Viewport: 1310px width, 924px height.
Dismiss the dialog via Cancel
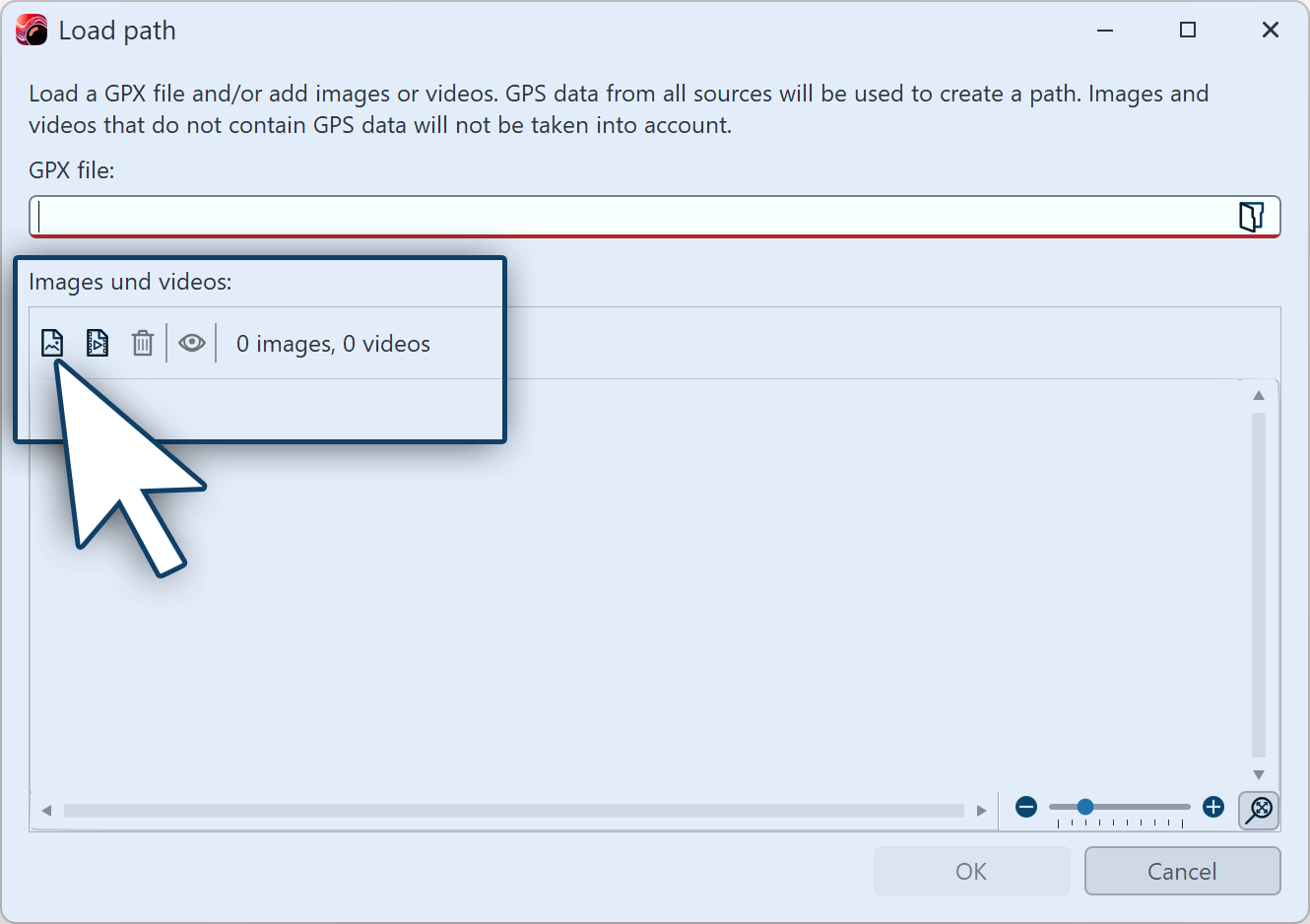point(1182,871)
